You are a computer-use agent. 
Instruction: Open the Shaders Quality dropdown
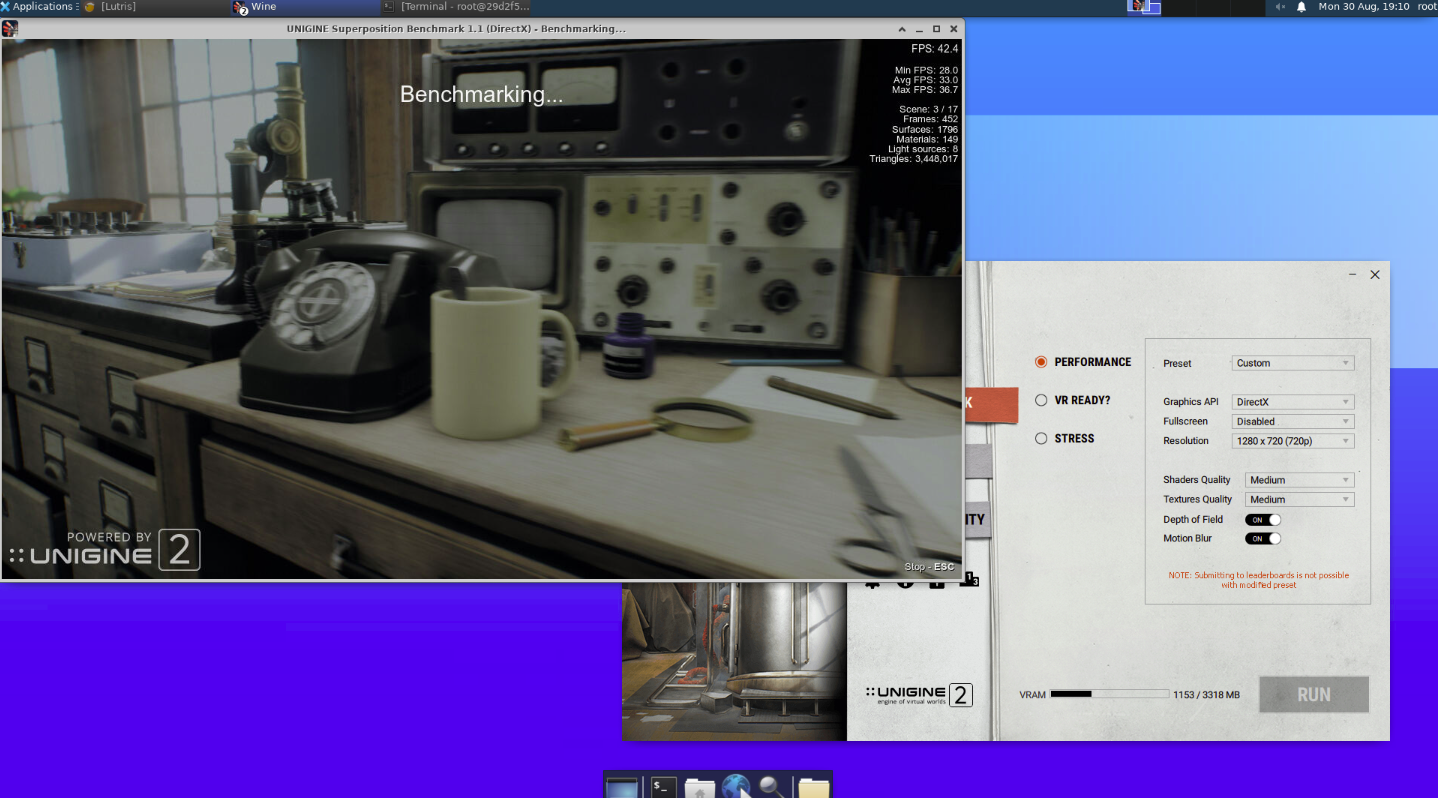(x=1300, y=480)
